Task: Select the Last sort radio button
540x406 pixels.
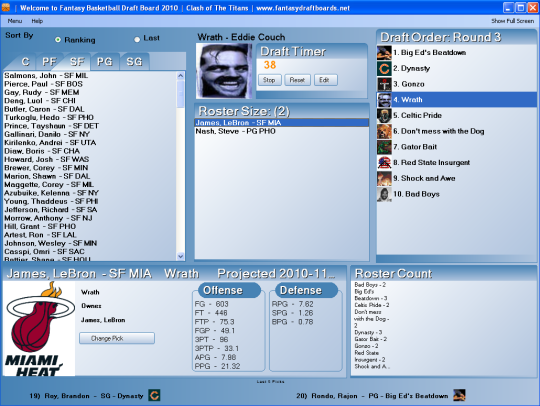Action: point(137,39)
